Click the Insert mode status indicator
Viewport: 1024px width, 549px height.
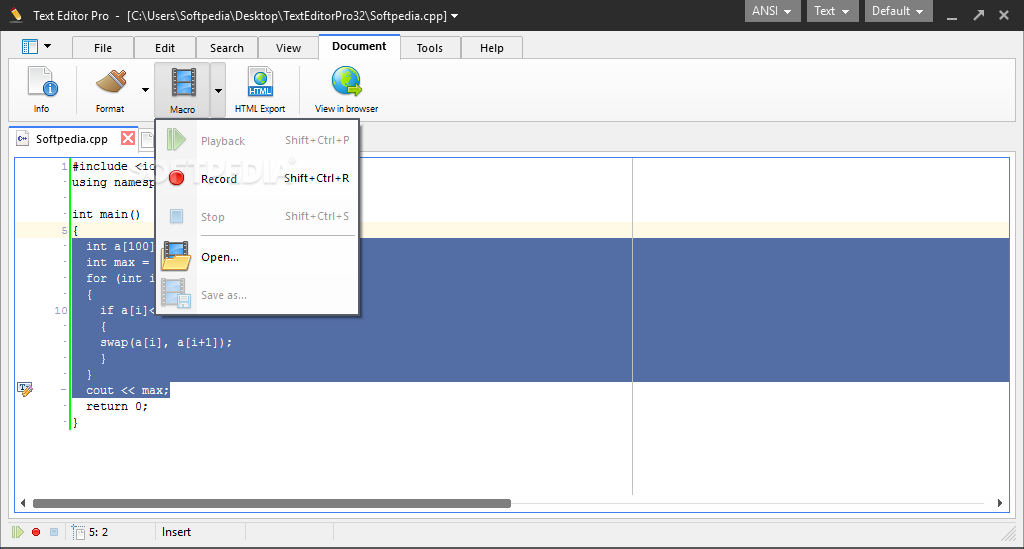pos(176,532)
